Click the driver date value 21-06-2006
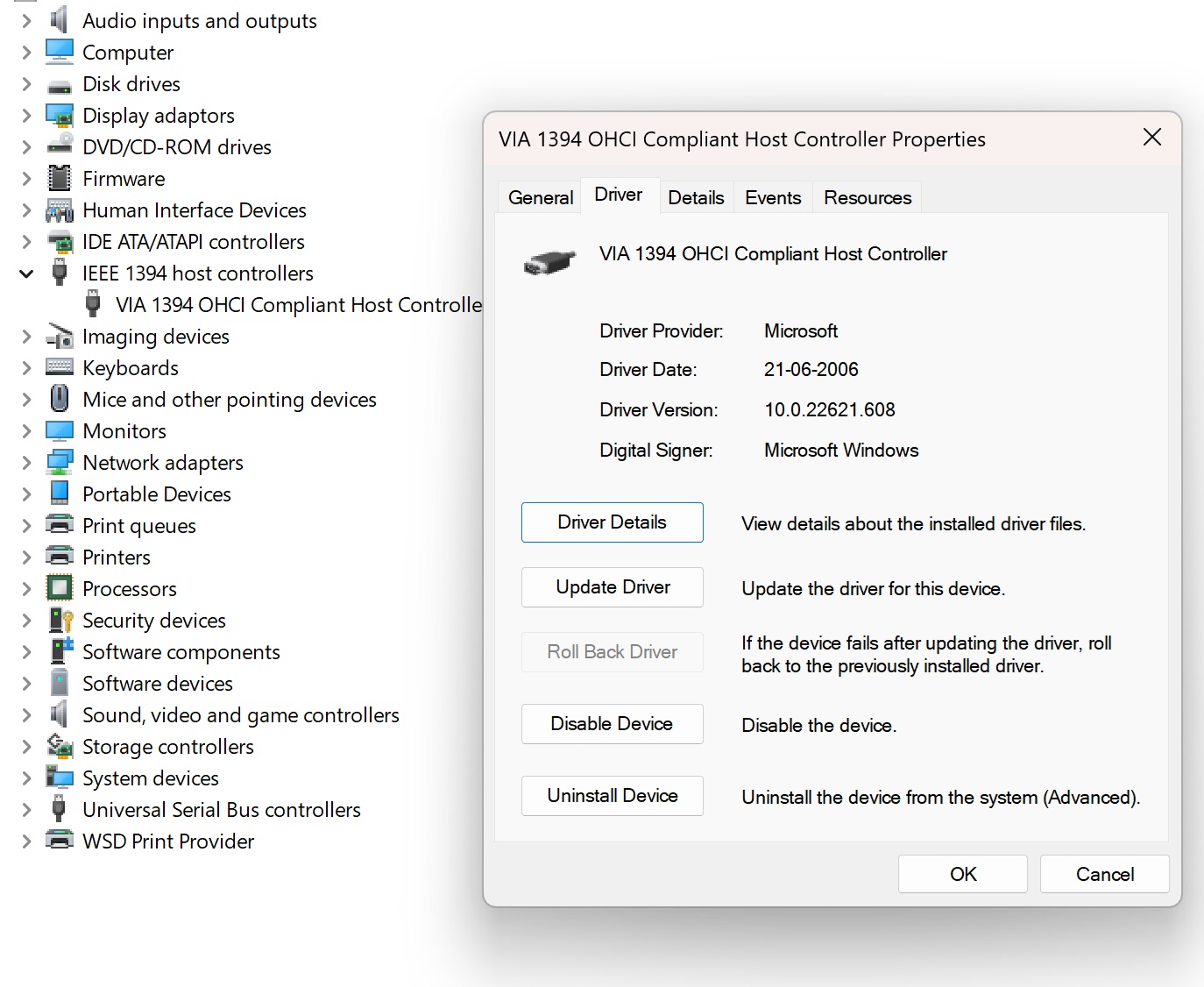This screenshot has width=1204, height=987. point(811,370)
